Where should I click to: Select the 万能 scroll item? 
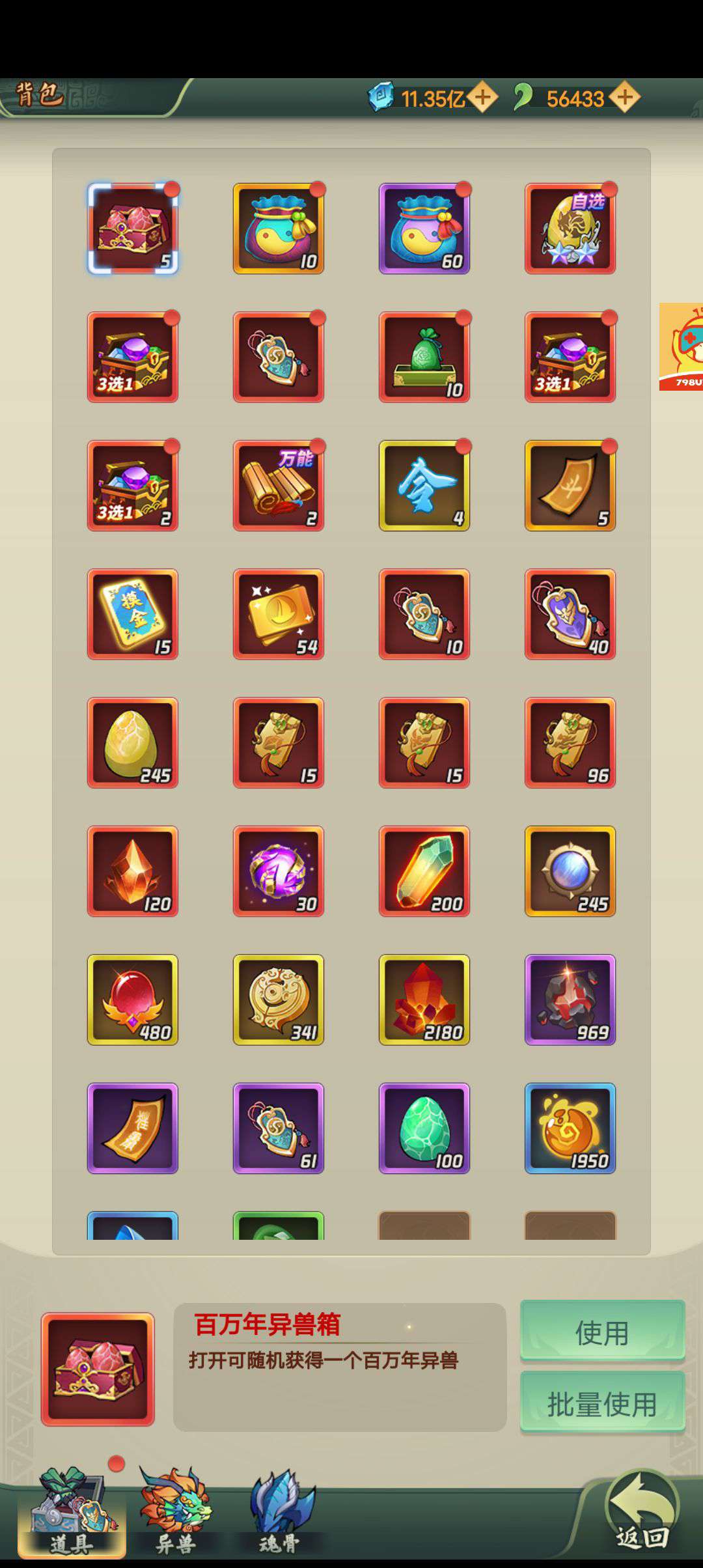(279, 486)
